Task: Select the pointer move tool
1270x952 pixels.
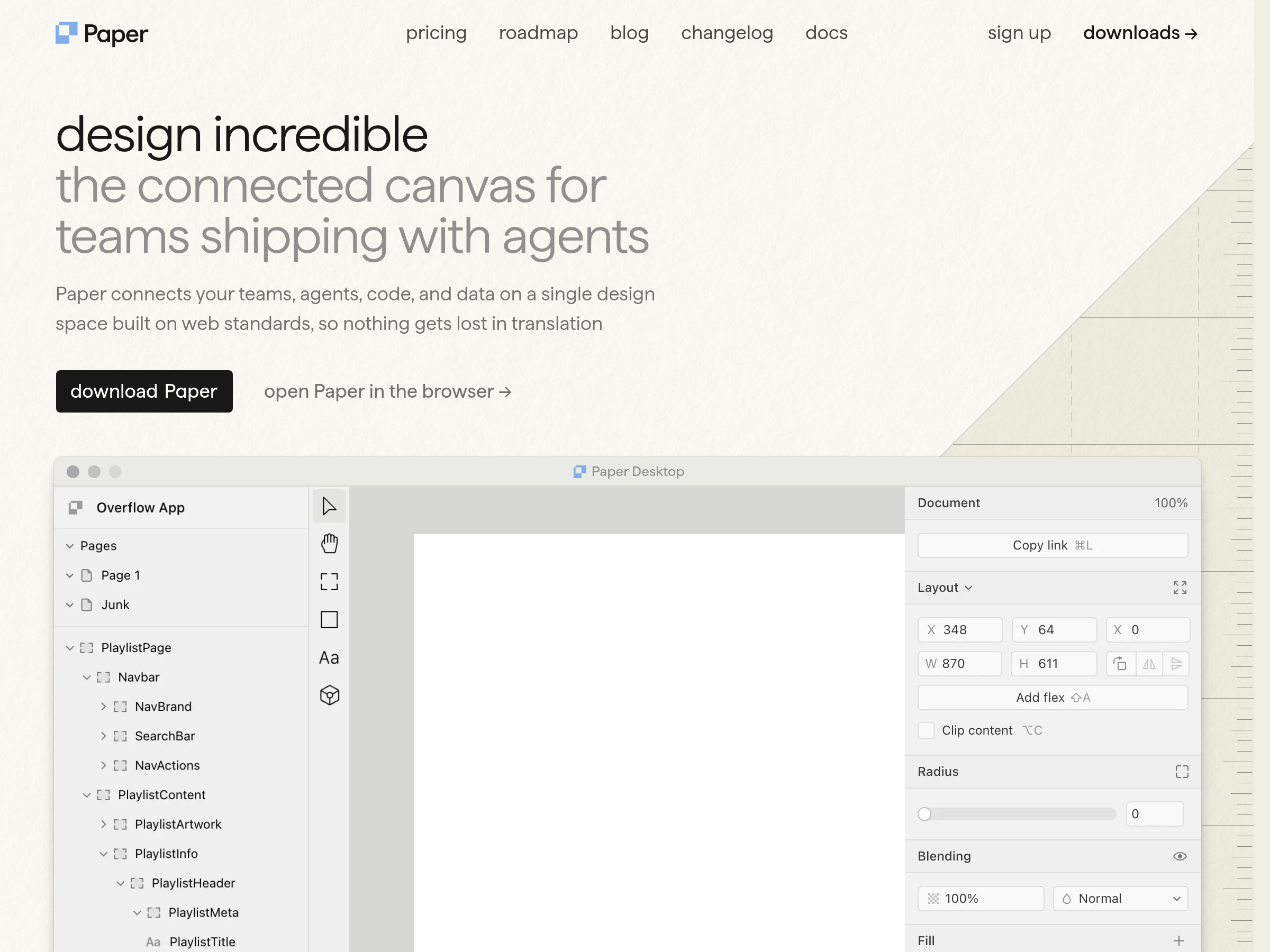Action: point(329,506)
